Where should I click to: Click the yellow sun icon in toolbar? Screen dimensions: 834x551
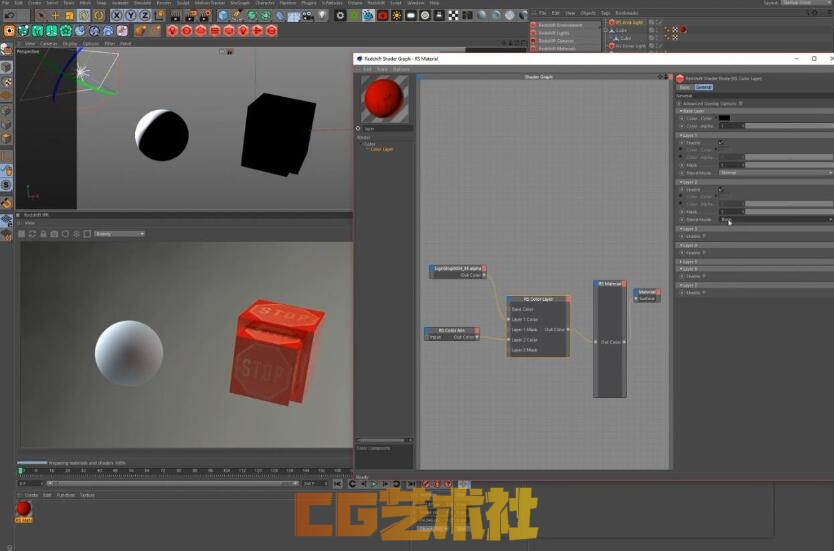[x=397, y=15]
